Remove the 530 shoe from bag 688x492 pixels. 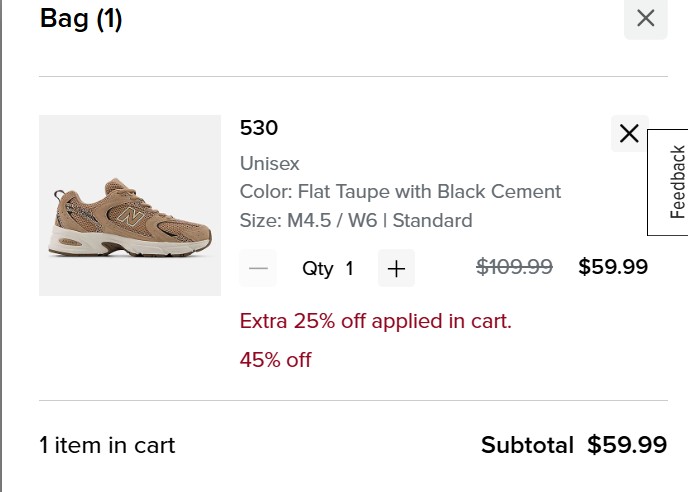click(629, 133)
